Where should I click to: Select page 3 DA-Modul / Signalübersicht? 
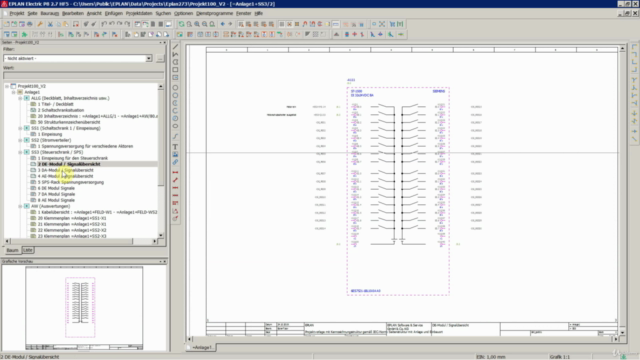pos(66,170)
